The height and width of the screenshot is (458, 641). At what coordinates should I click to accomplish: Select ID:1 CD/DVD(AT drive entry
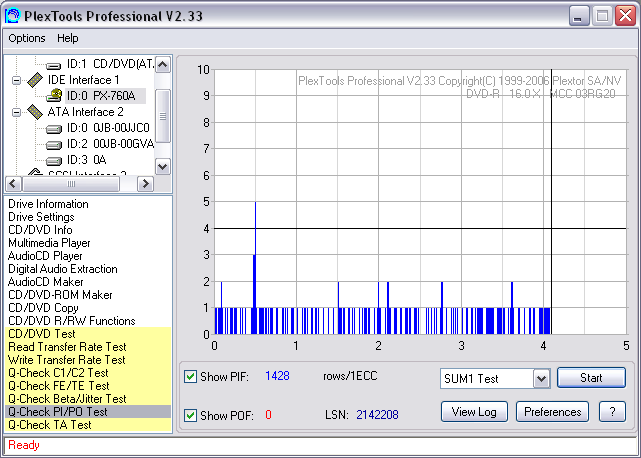(x=110, y=64)
